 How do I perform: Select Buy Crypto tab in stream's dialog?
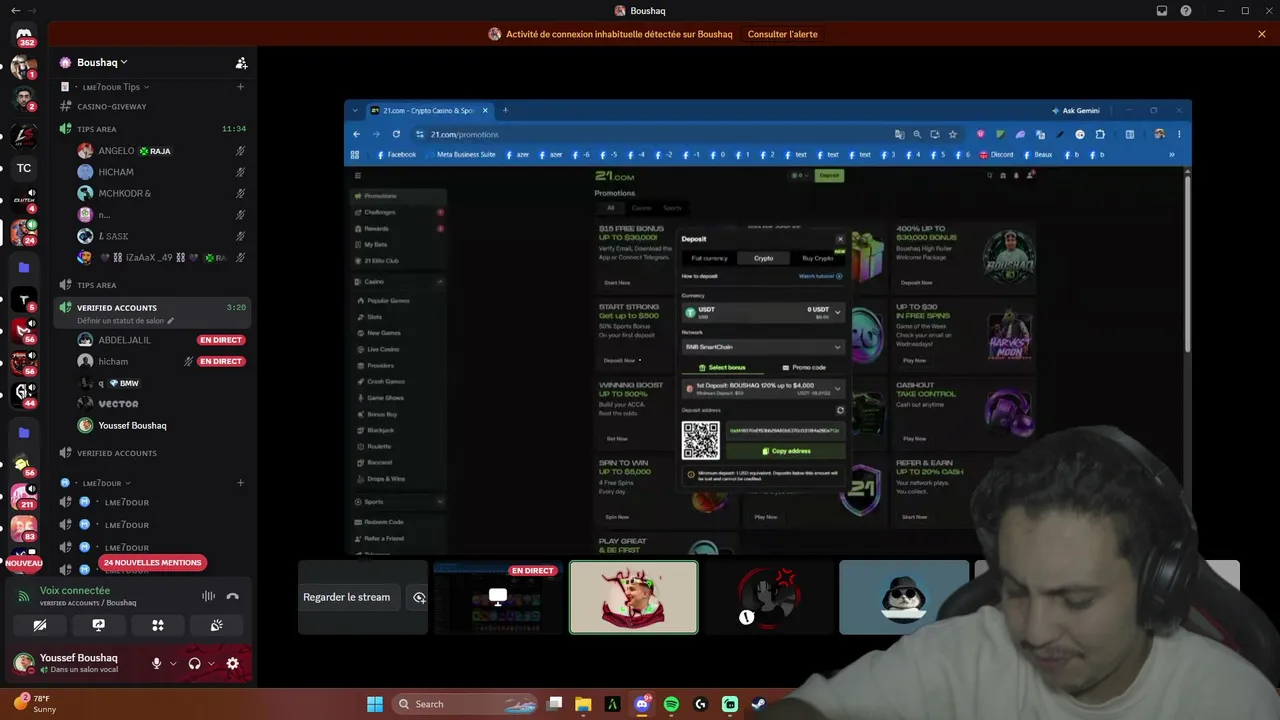[817, 258]
